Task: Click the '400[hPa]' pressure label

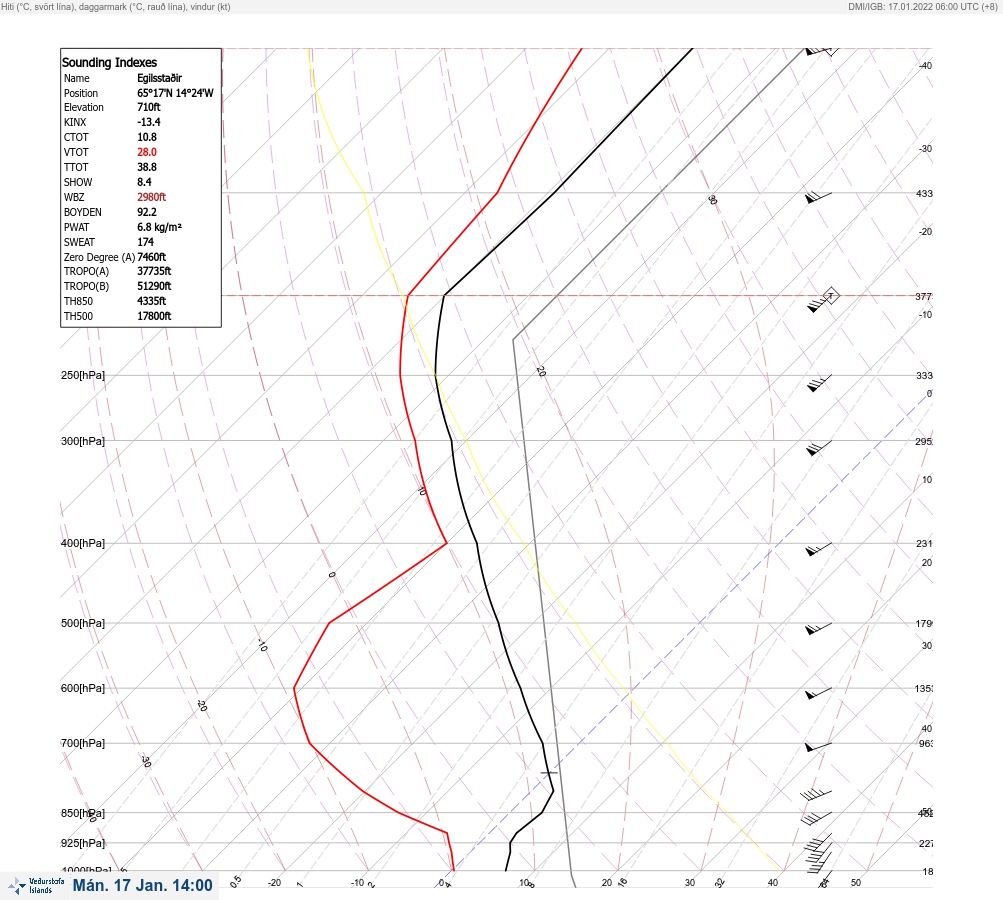Action: [x=83, y=543]
